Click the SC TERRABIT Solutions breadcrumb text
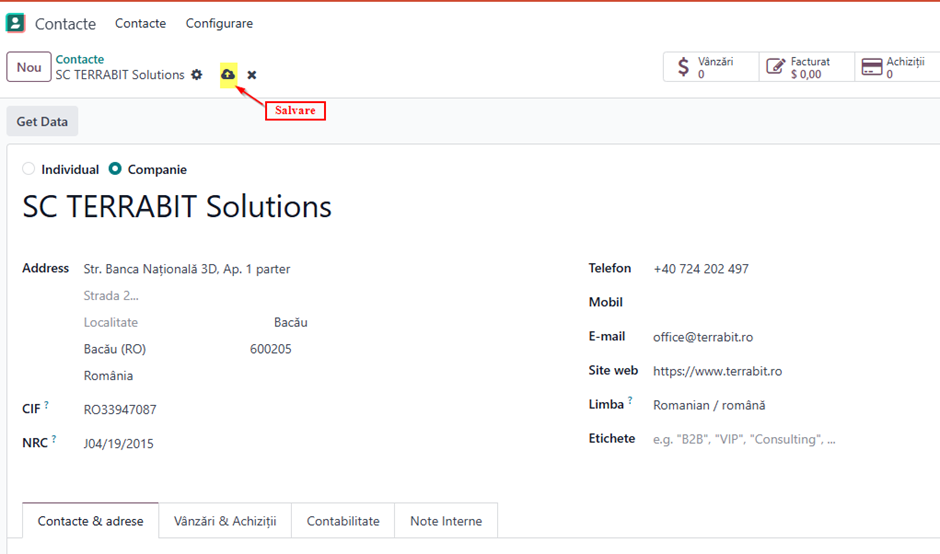 (x=120, y=75)
